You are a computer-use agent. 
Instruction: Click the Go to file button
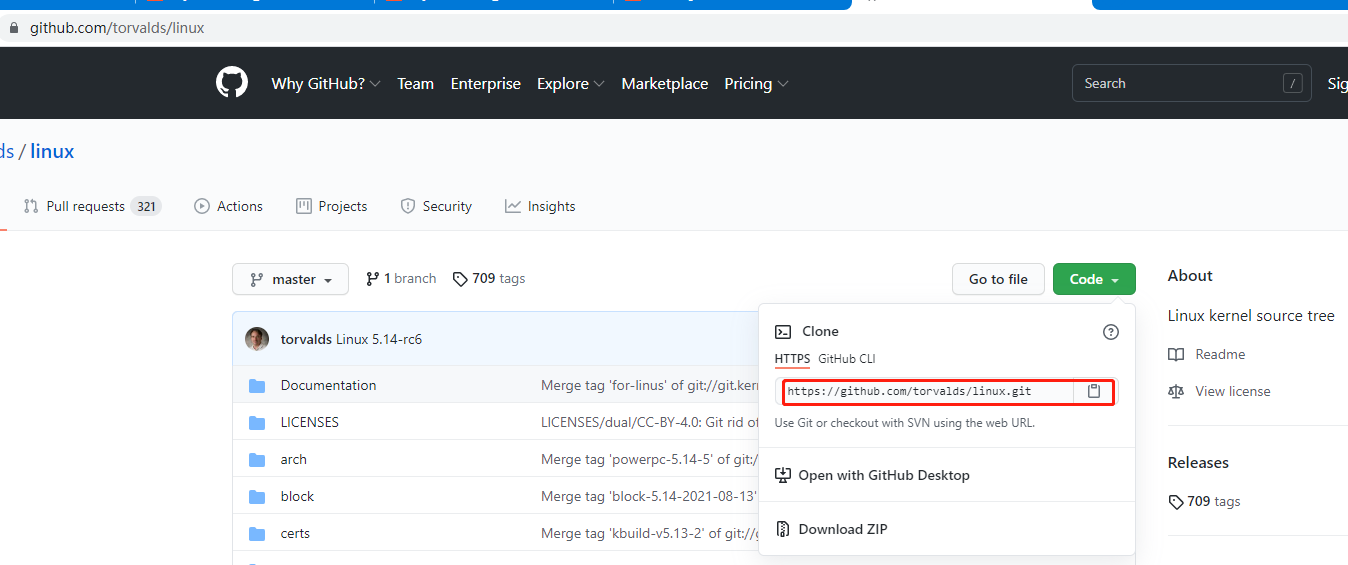[x=998, y=279]
